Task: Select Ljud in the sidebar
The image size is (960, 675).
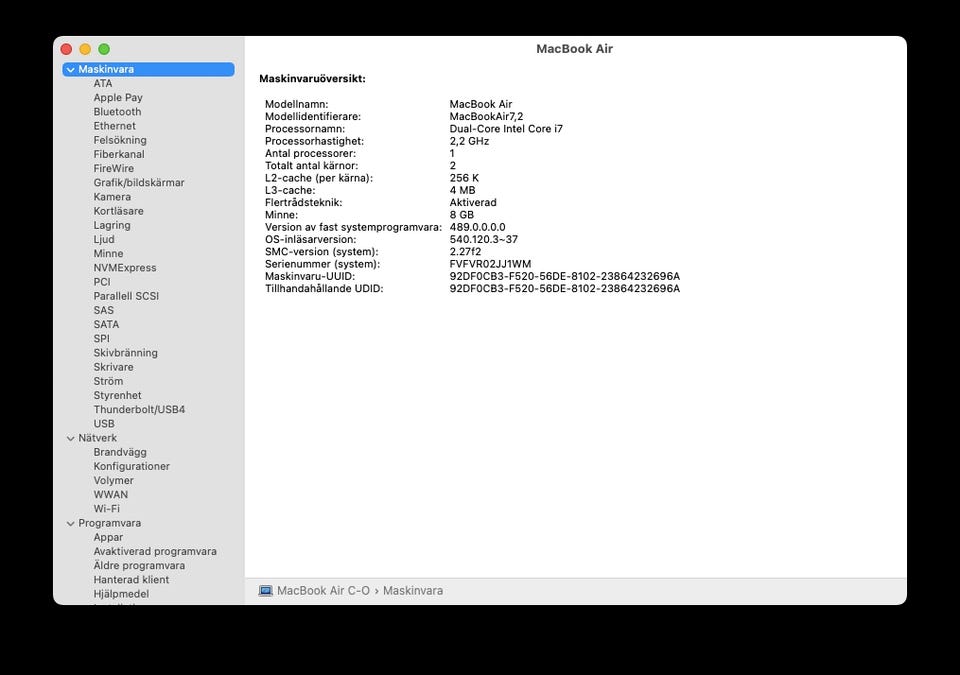Action: 104,239
